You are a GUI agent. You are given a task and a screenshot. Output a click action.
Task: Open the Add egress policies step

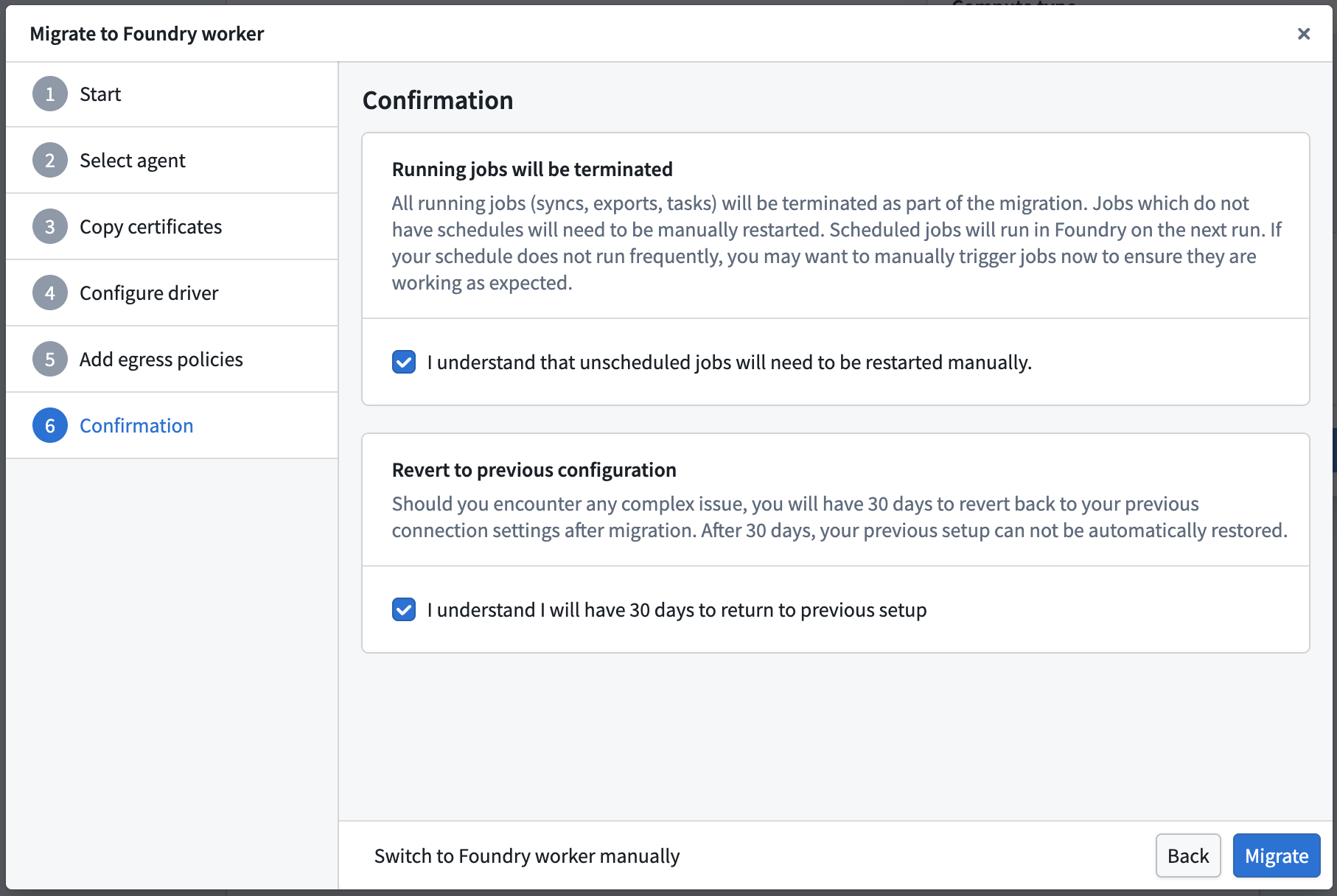[x=172, y=360]
